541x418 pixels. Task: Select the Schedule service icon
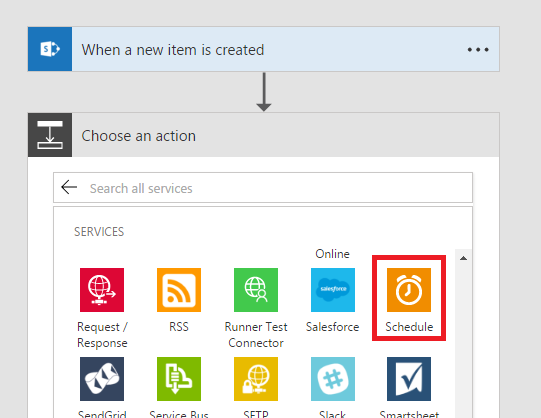409,290
